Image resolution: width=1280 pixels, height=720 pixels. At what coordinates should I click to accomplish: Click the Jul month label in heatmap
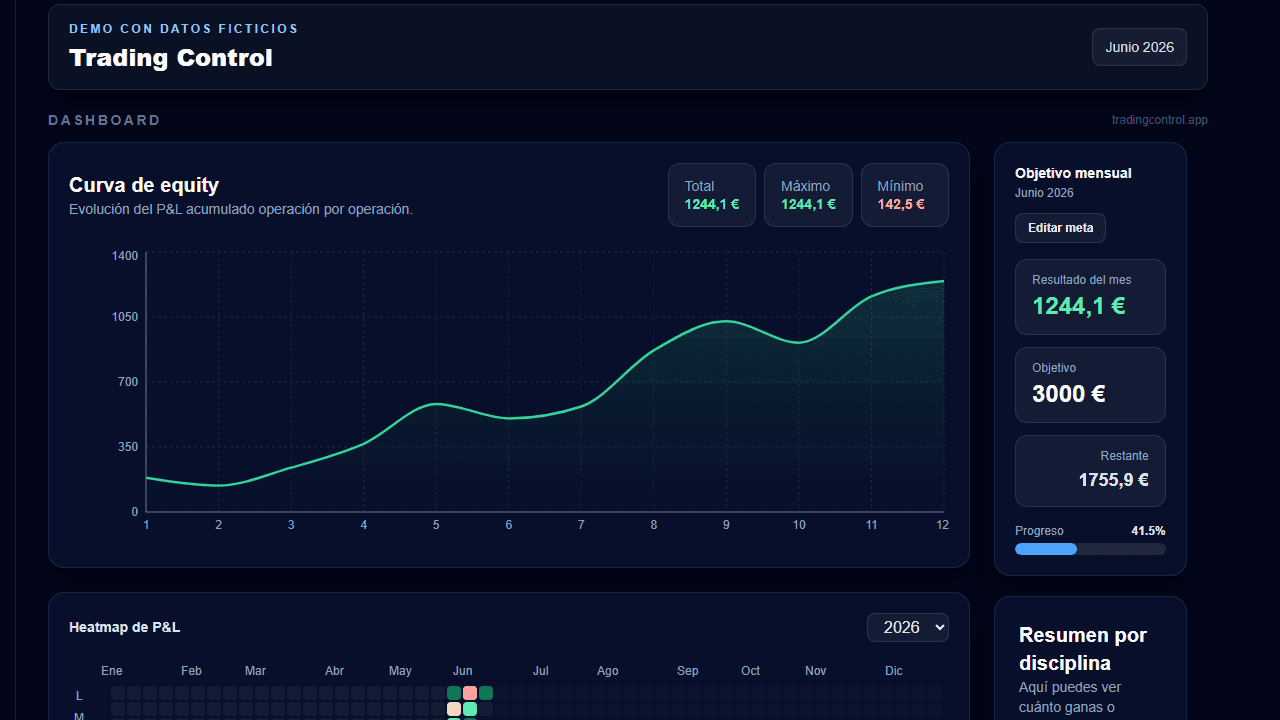pos(541,671)
